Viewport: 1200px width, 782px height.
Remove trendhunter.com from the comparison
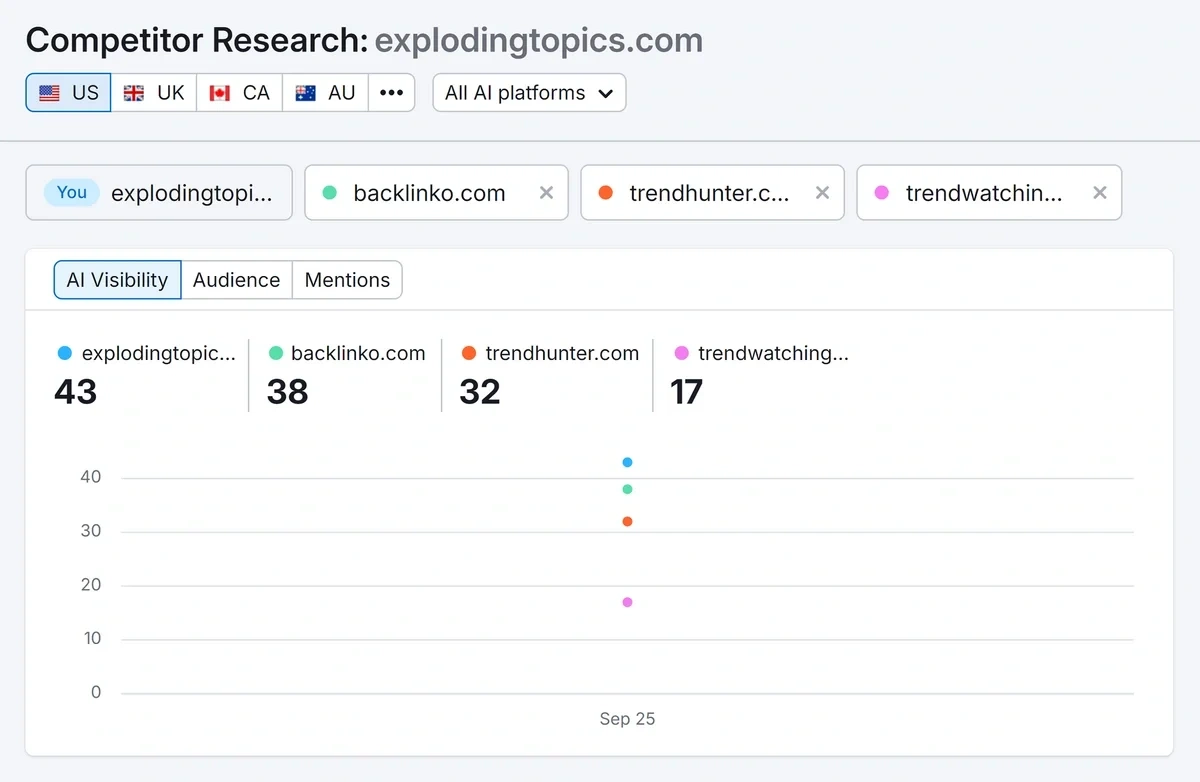pos(822,193)
